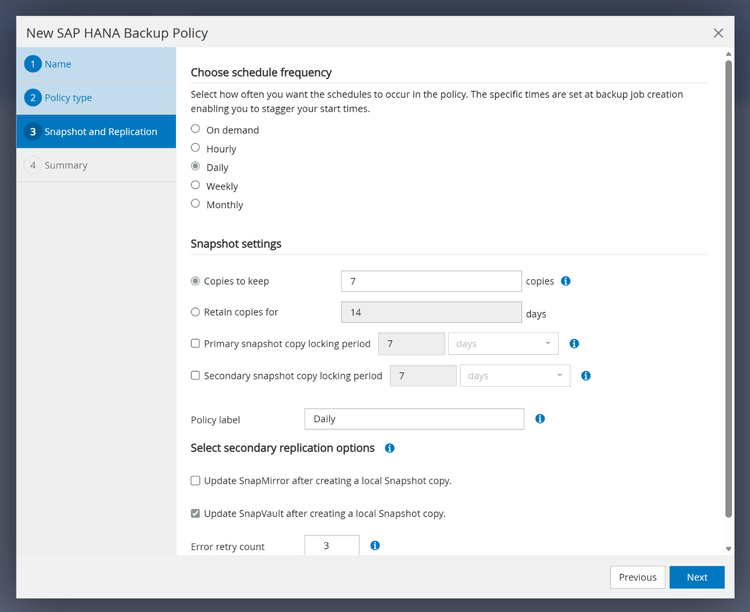Click the Error retry count field
The image size is (750, 612).
coord(332,545)
